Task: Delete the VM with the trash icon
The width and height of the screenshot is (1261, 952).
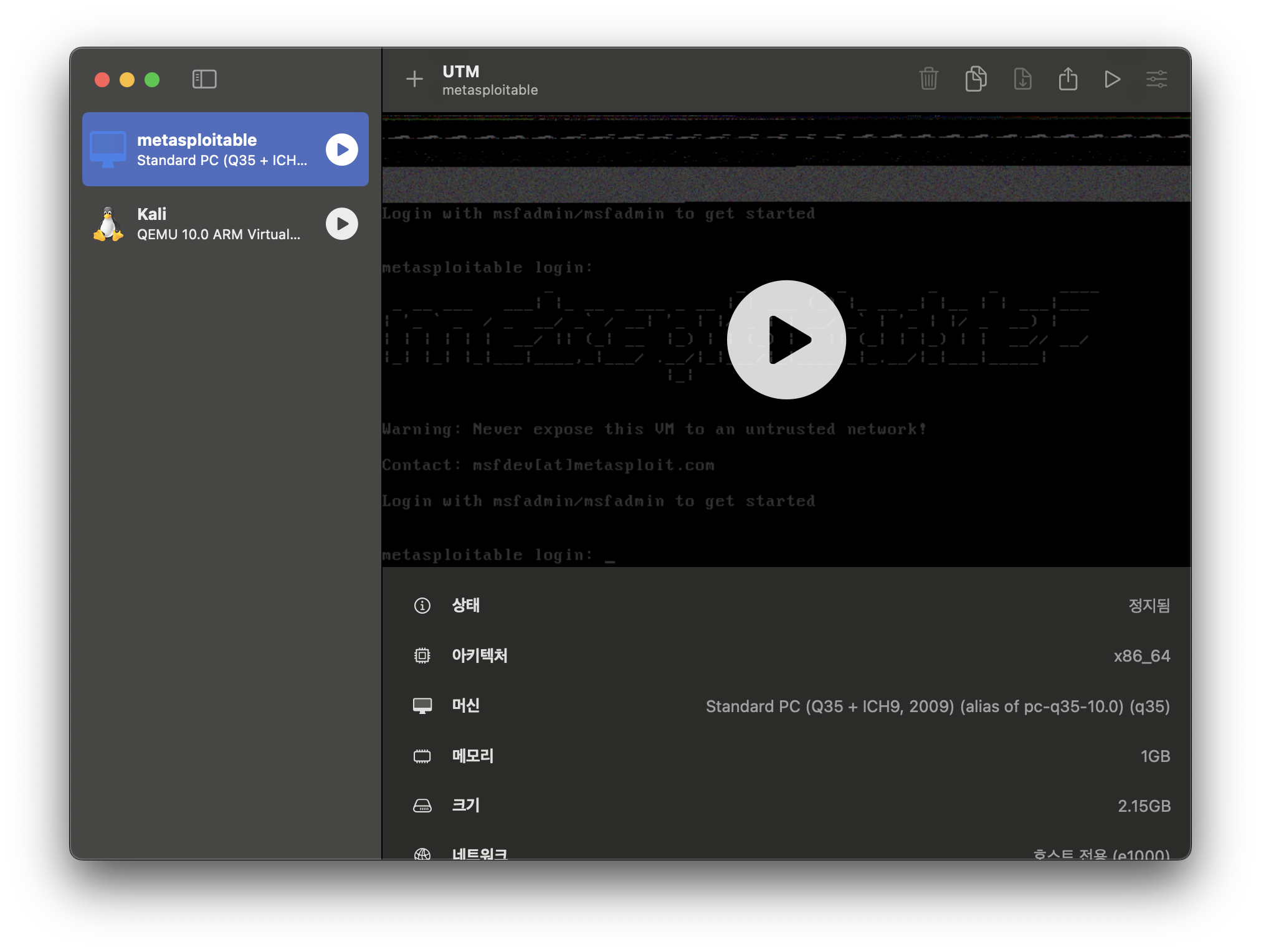Action: point(928,79)
